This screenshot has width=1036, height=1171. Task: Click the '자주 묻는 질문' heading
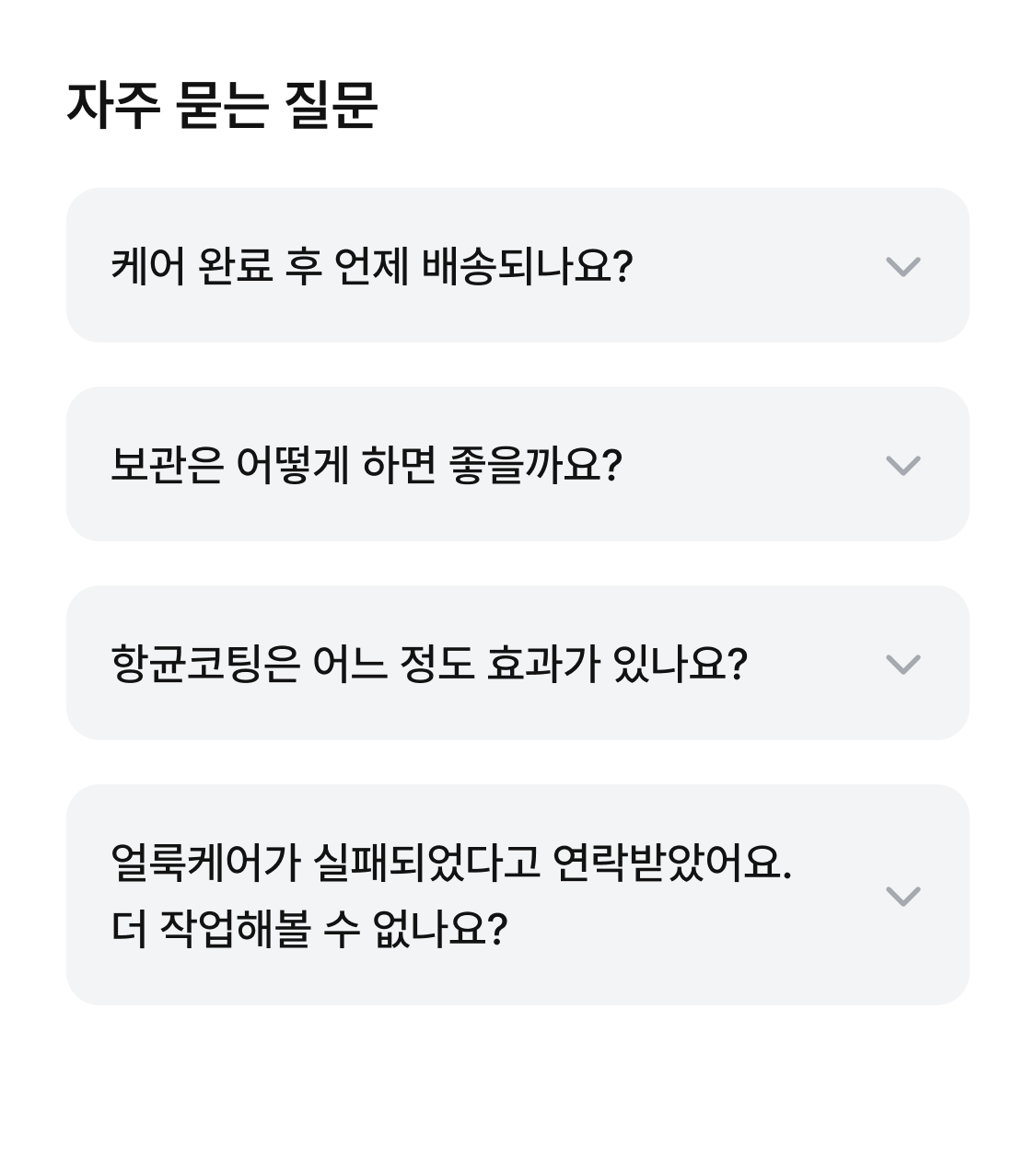coord(222,106)
